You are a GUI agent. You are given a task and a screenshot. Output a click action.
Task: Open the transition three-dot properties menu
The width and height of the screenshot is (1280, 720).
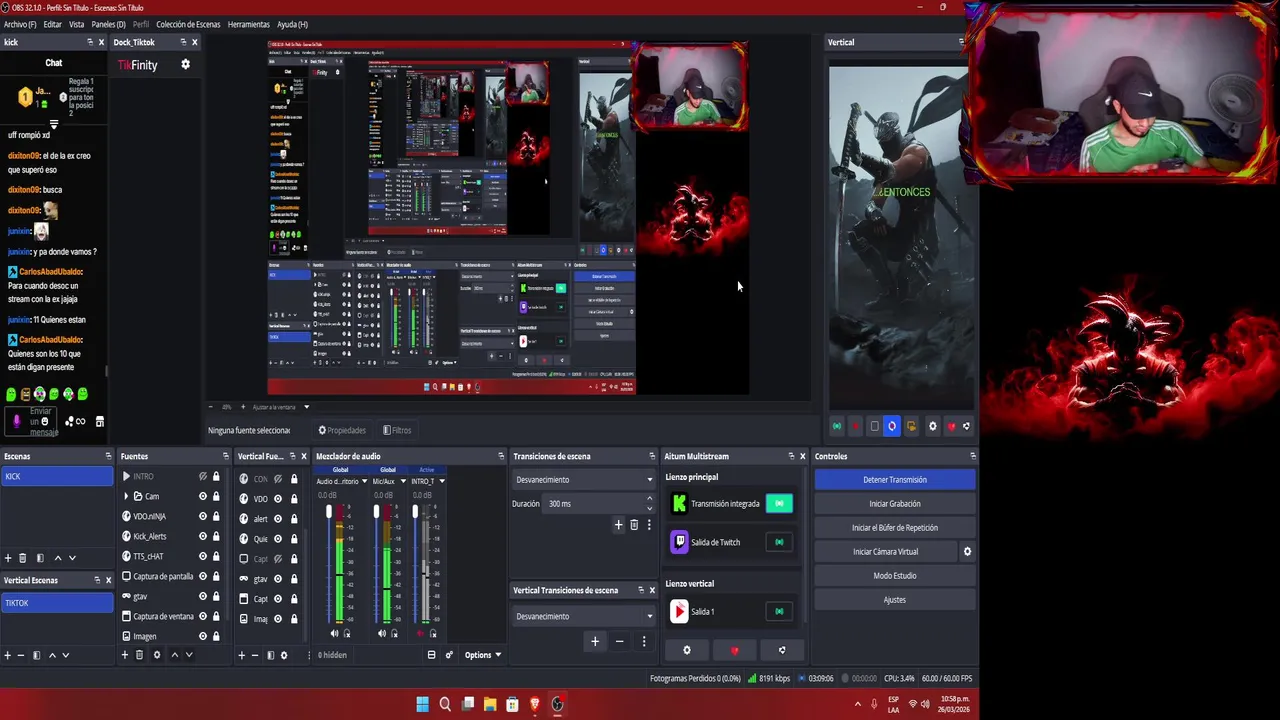coord(648,524)
